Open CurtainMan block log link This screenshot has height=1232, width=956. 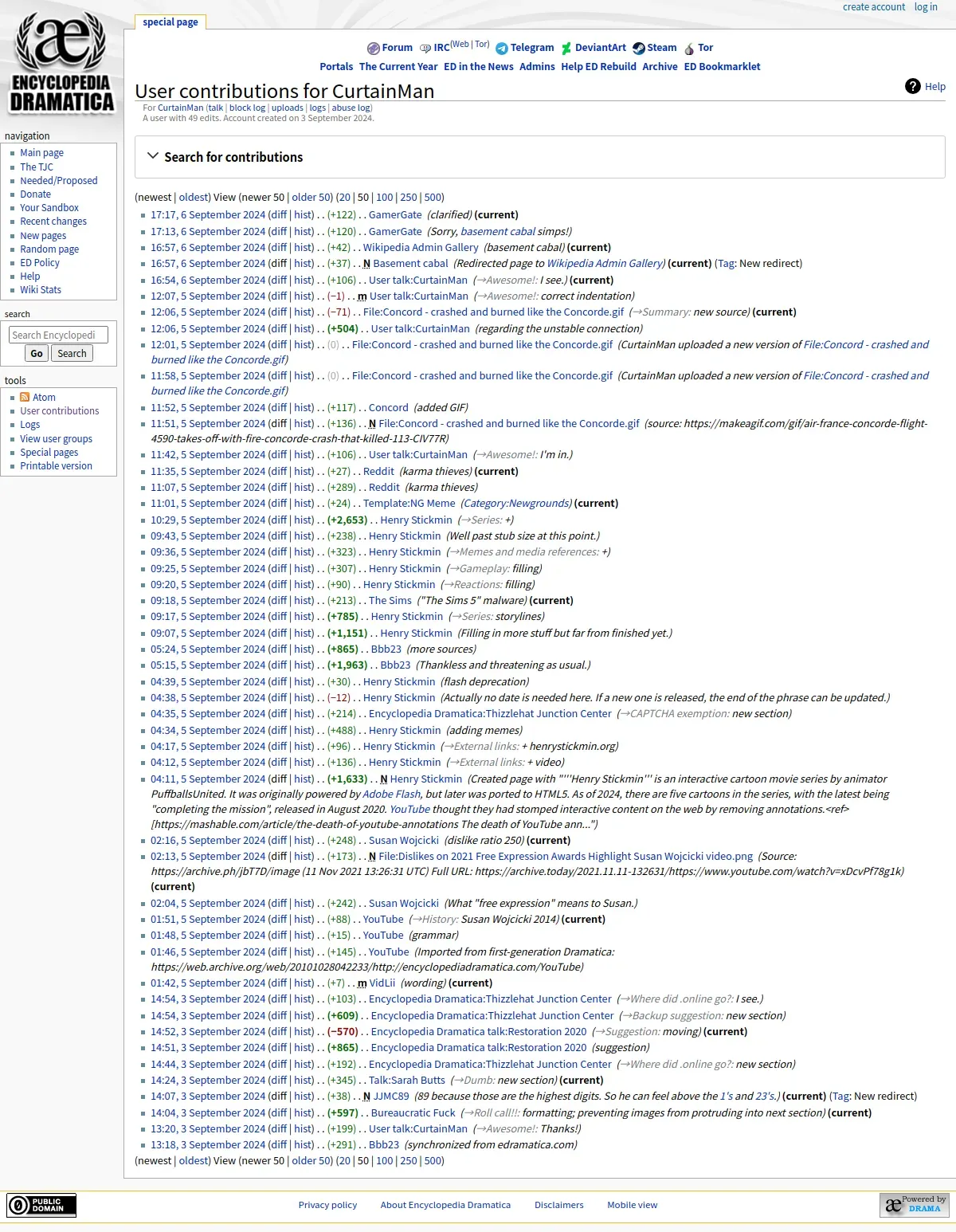coord(247,108)
